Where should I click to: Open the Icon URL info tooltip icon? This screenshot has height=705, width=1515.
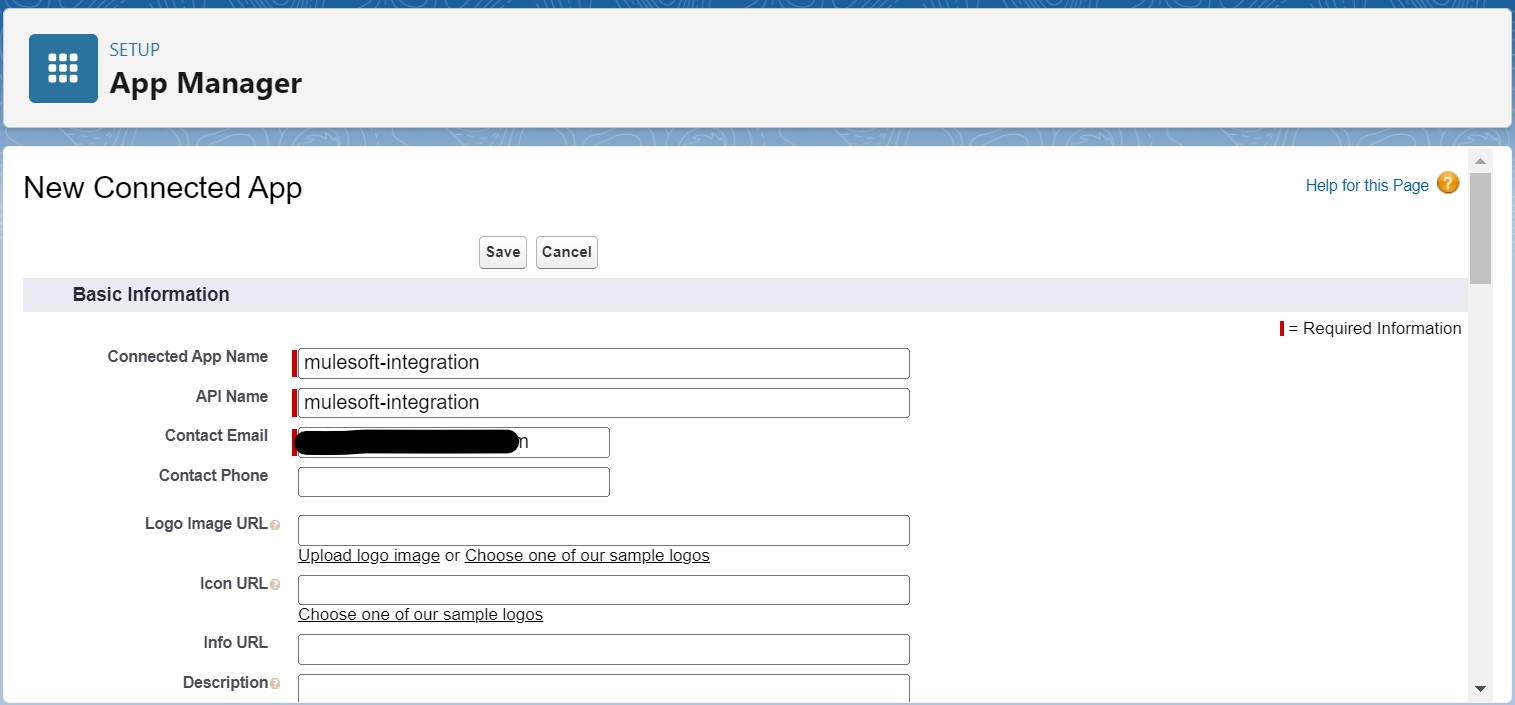(275, 584)
